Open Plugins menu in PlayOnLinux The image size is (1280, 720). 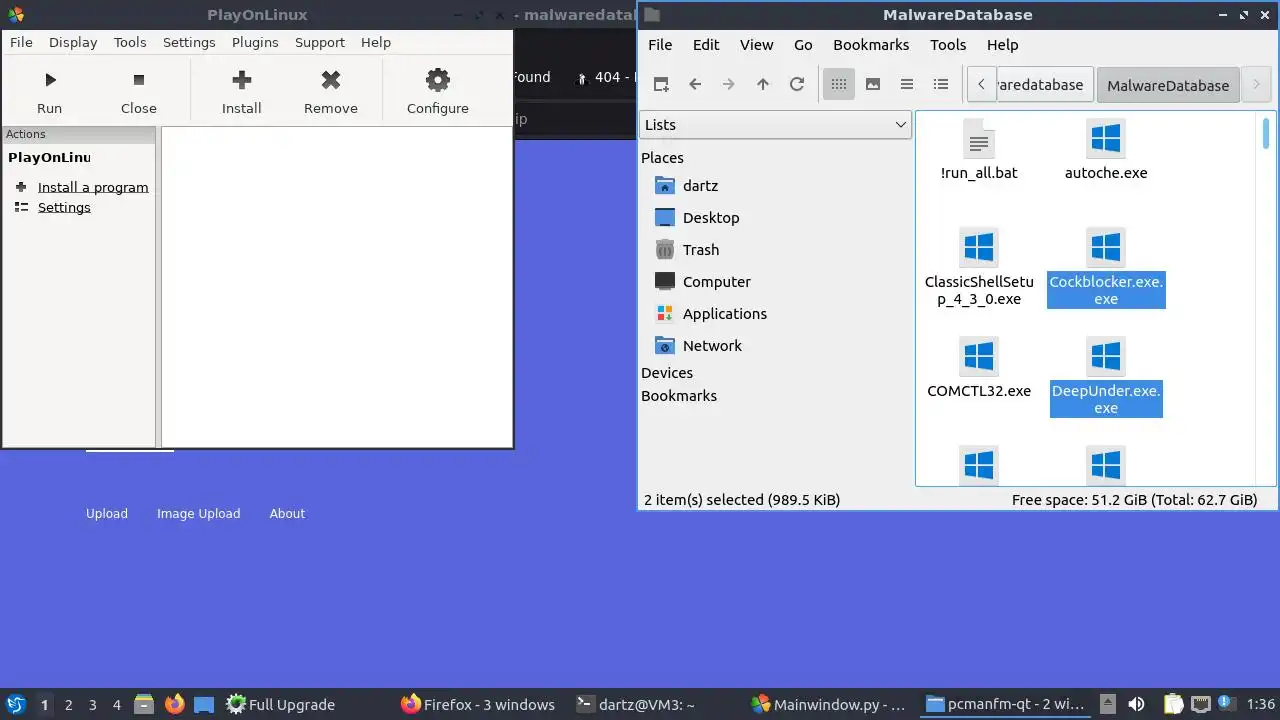tap(255, 42)
